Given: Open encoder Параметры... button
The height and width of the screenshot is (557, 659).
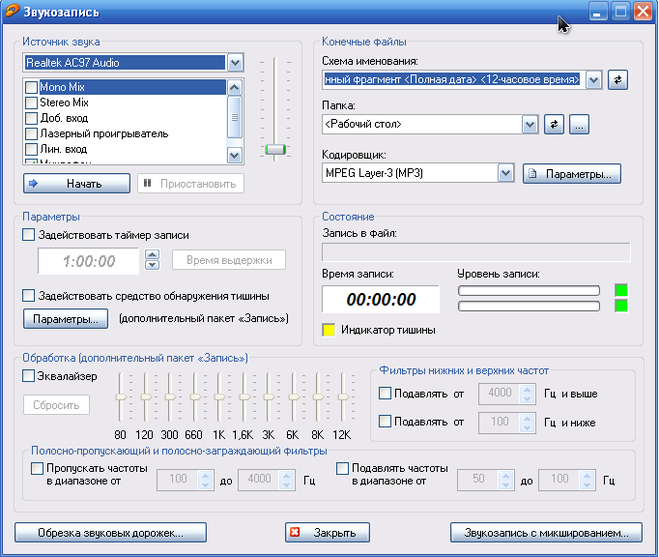Looking at the screenshot, I should pyautogui.click(x=572, y=174).
